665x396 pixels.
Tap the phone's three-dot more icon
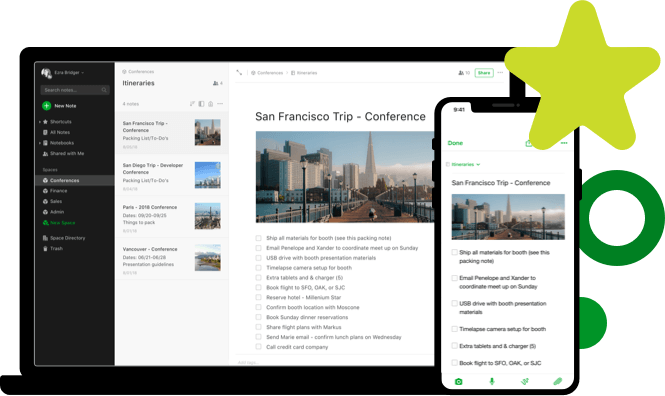point(564,143)
